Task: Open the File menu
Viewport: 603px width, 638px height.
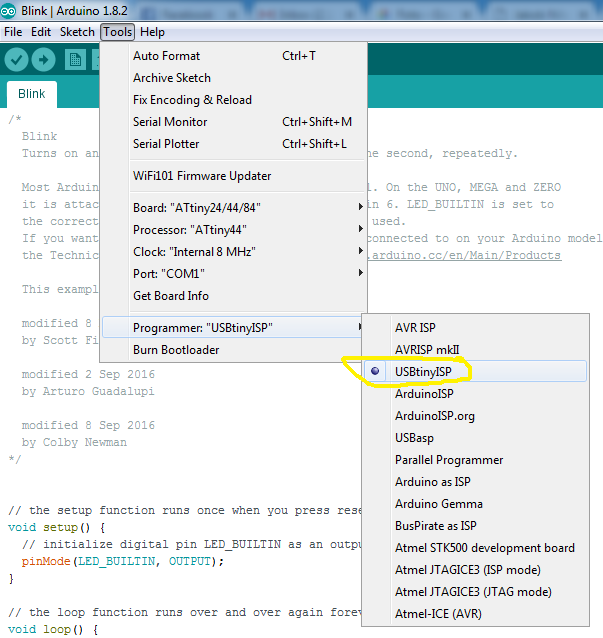Action: point(13,32)
